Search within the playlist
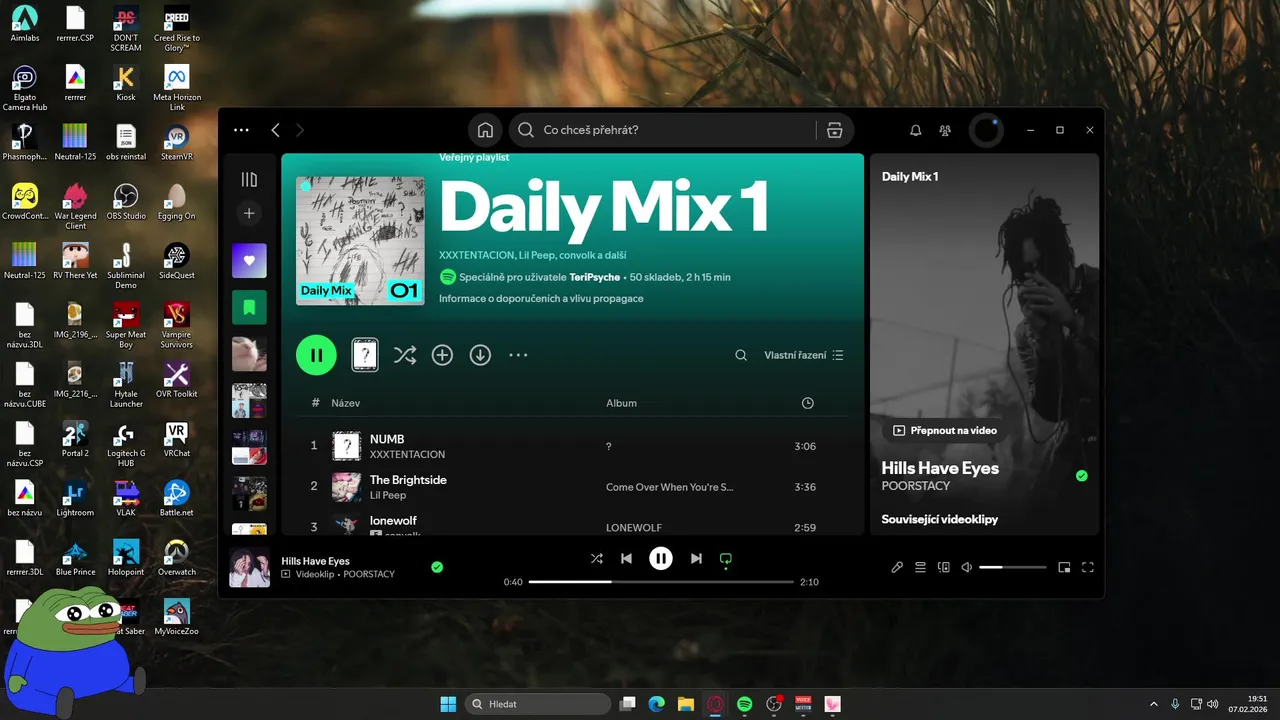The width and height of the screenshot is (1280, 720). pyautogui.click(x=741, y=355)
